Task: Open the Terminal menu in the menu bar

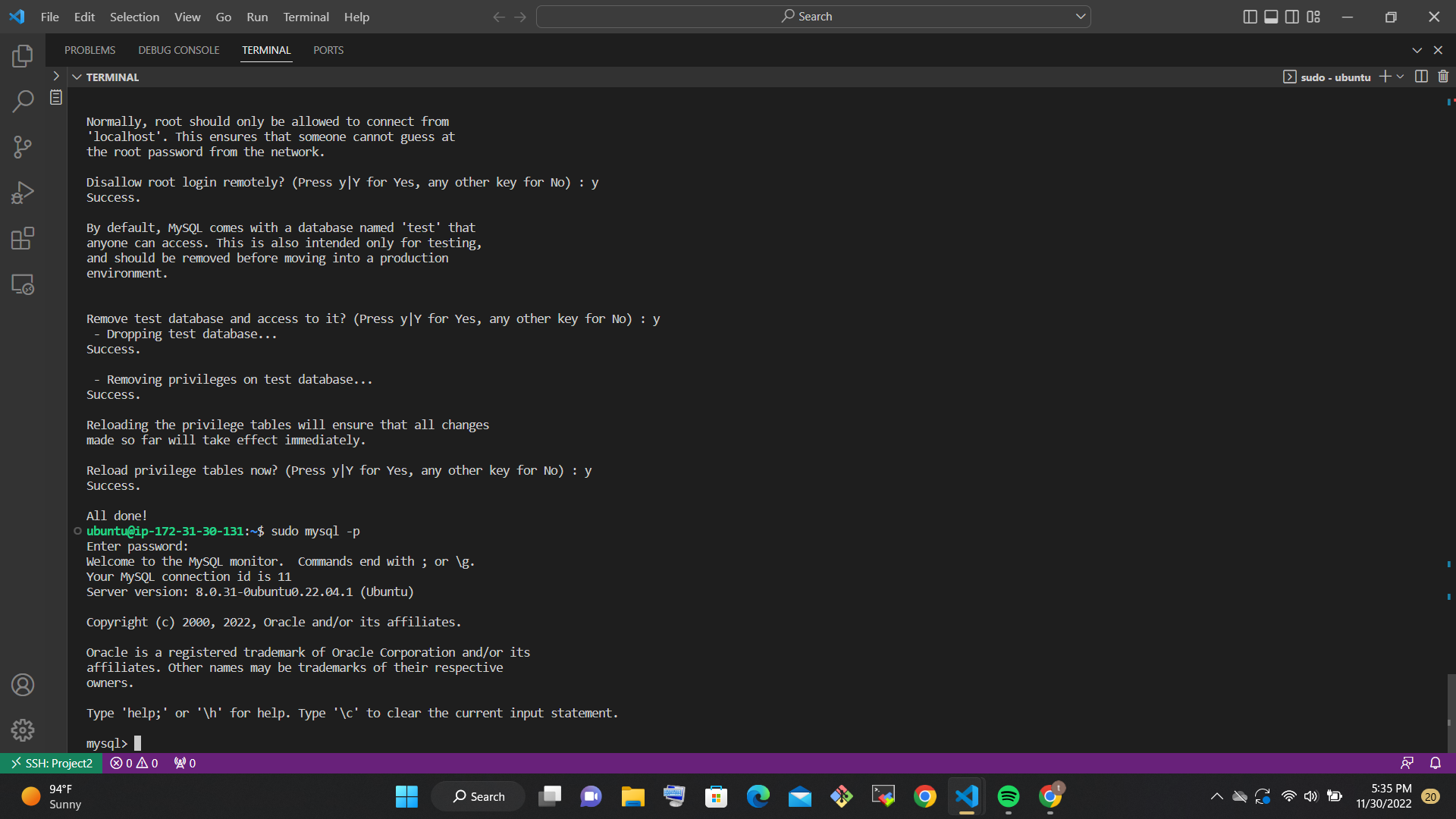Action: (305, 17)
